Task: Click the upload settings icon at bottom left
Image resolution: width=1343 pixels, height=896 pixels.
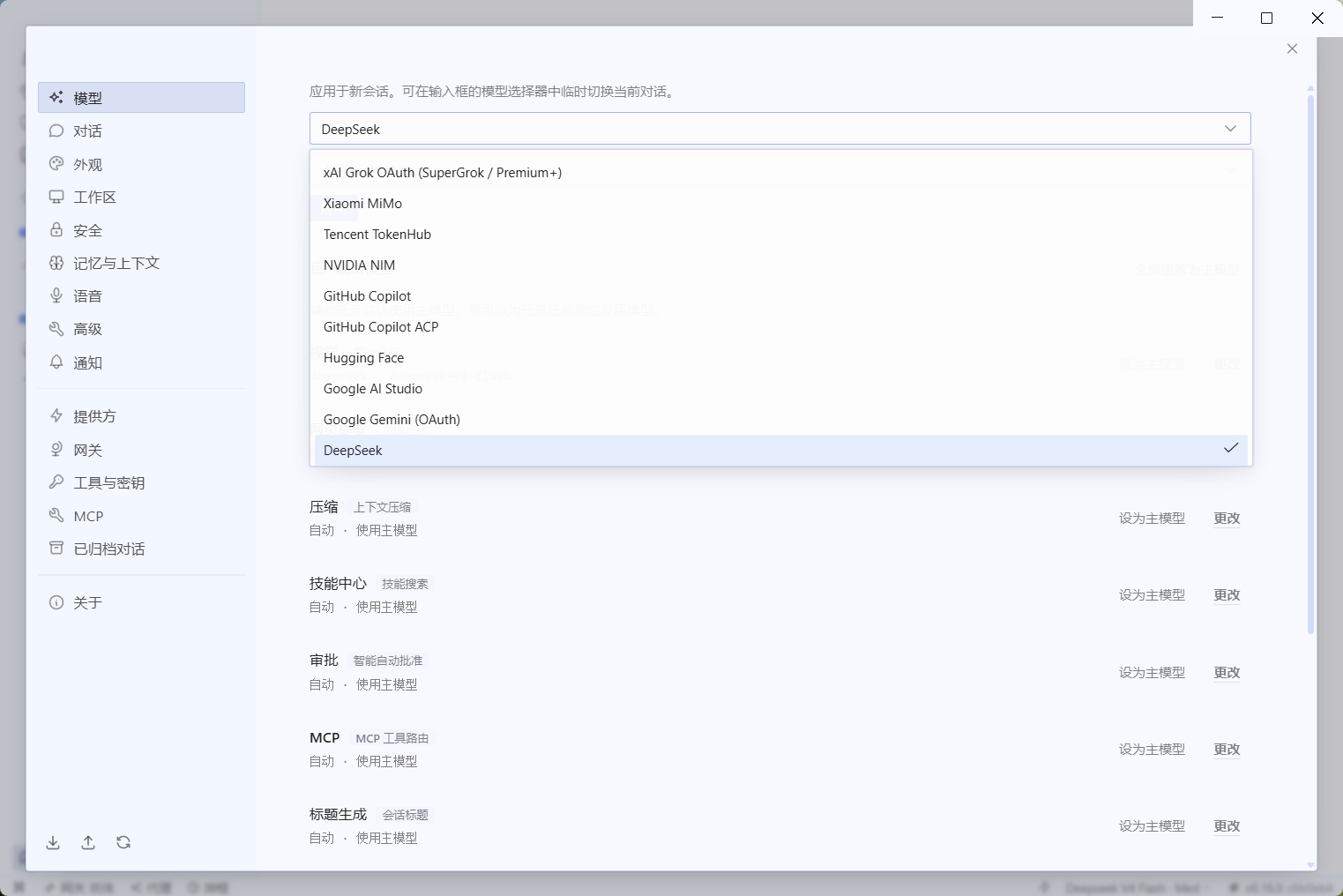Action: click(88, 842)
